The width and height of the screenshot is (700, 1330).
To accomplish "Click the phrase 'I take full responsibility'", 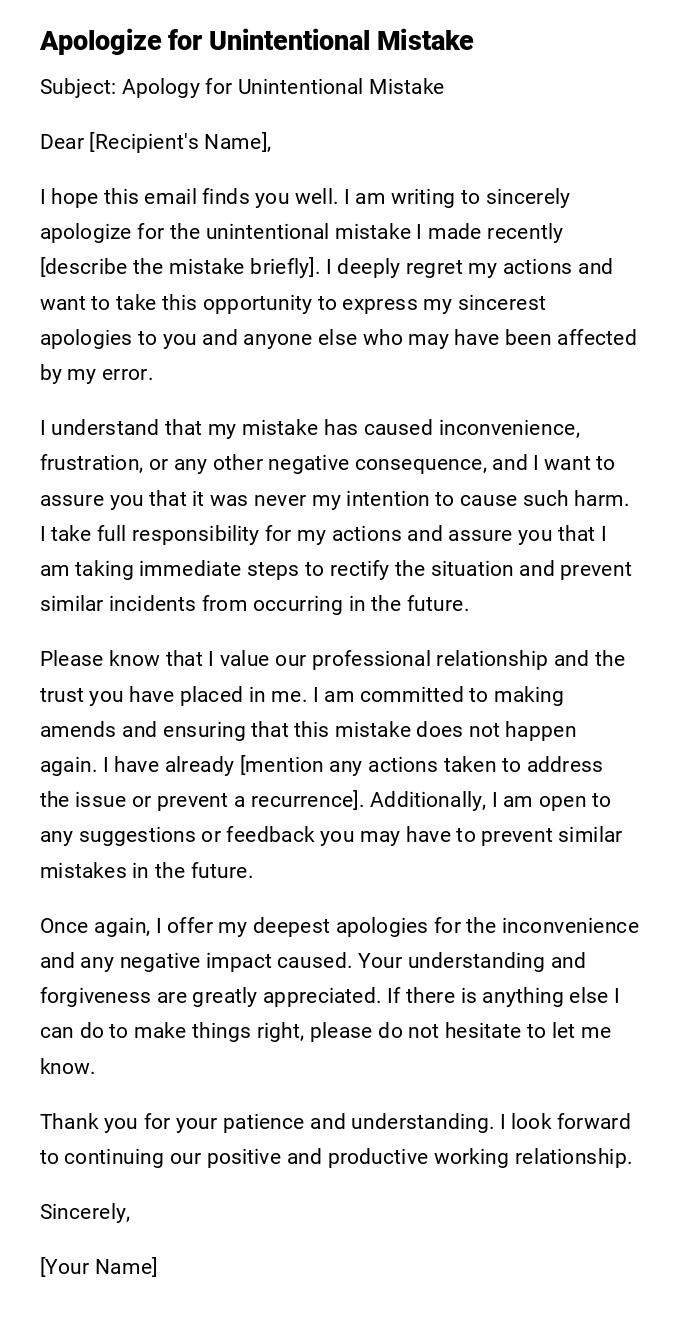I will [150, 534].
